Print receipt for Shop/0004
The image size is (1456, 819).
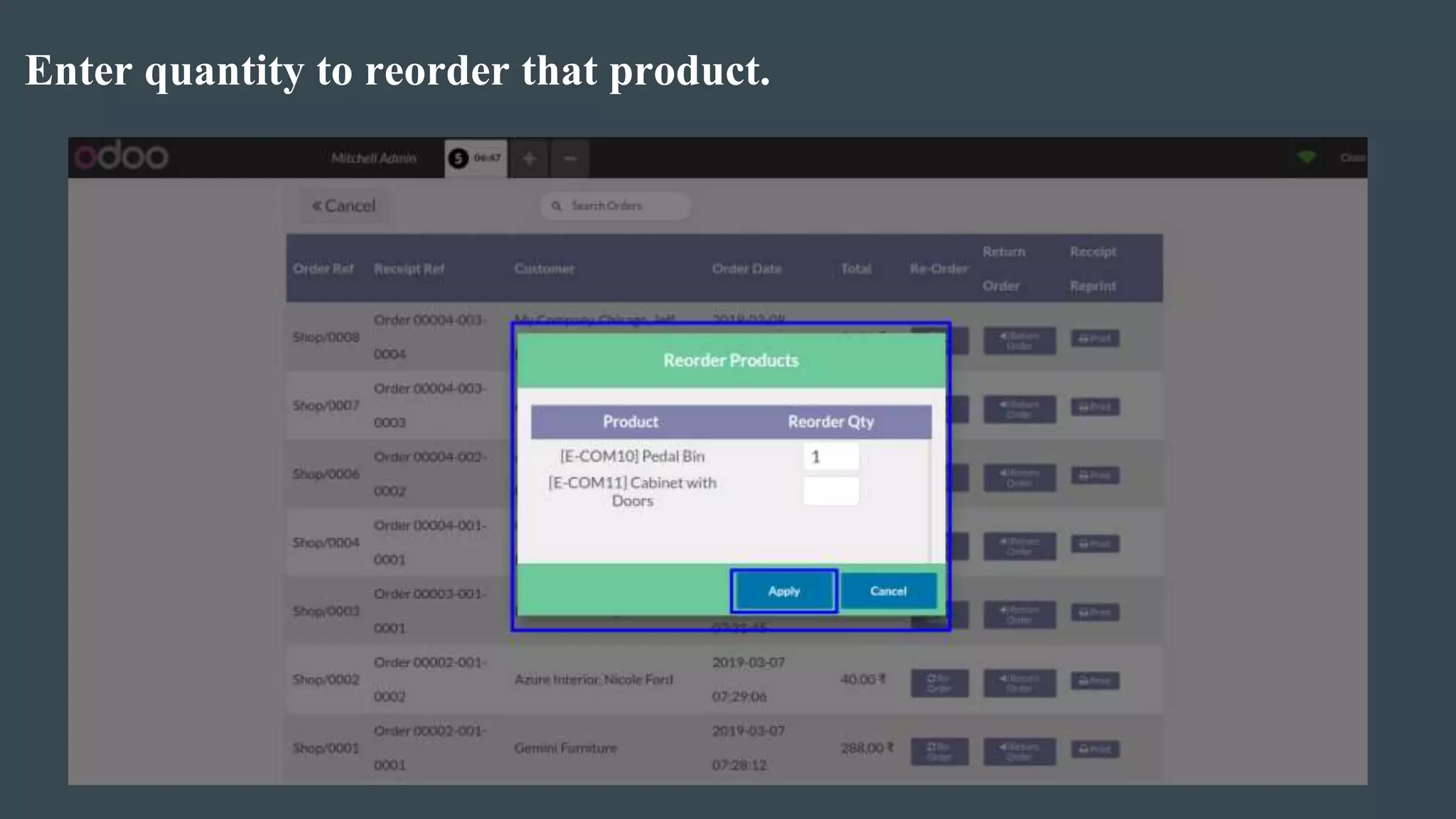[x=1095, y=544]
